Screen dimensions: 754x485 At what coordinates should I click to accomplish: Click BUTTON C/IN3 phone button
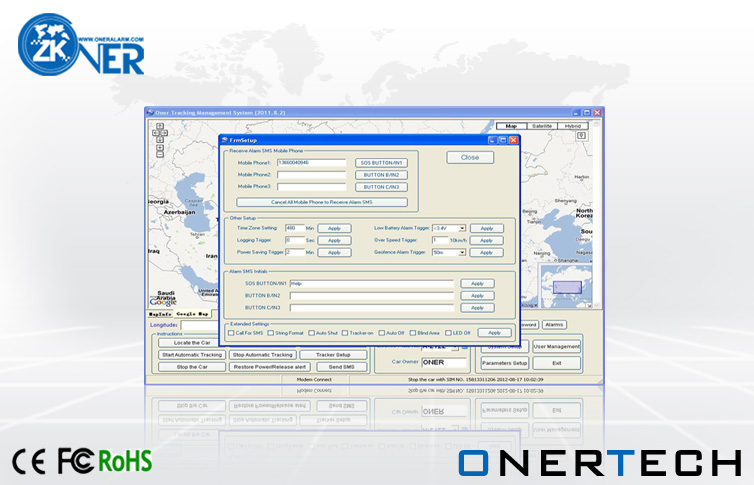point(381,187)
